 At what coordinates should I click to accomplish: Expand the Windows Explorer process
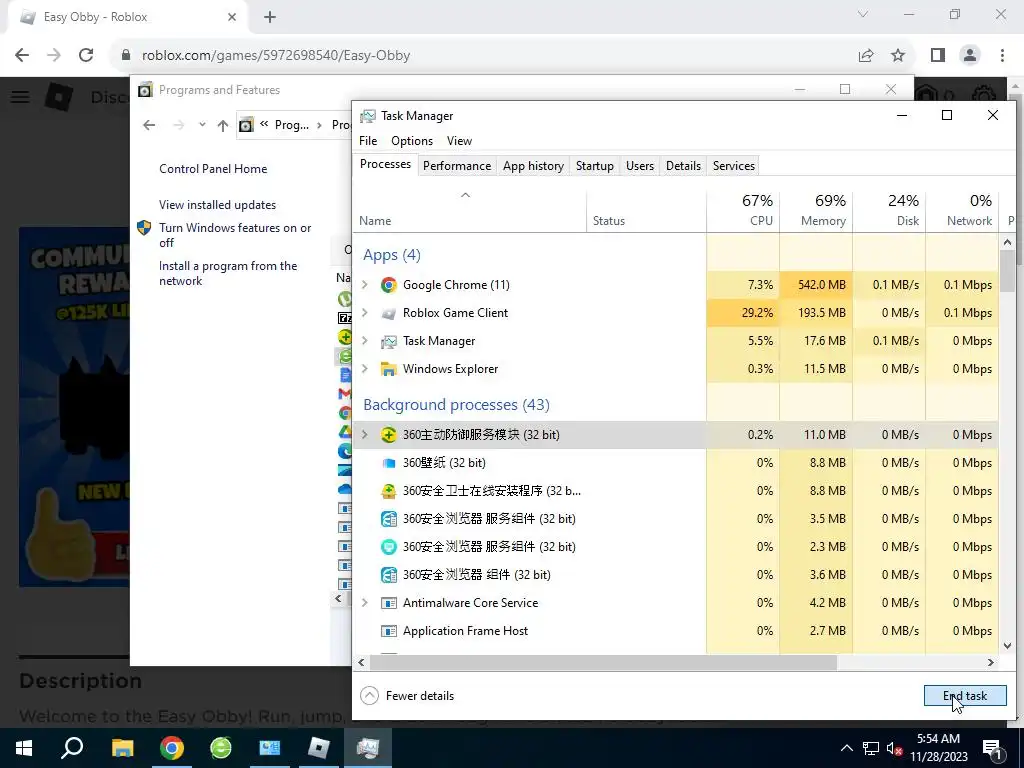point(365,369)
